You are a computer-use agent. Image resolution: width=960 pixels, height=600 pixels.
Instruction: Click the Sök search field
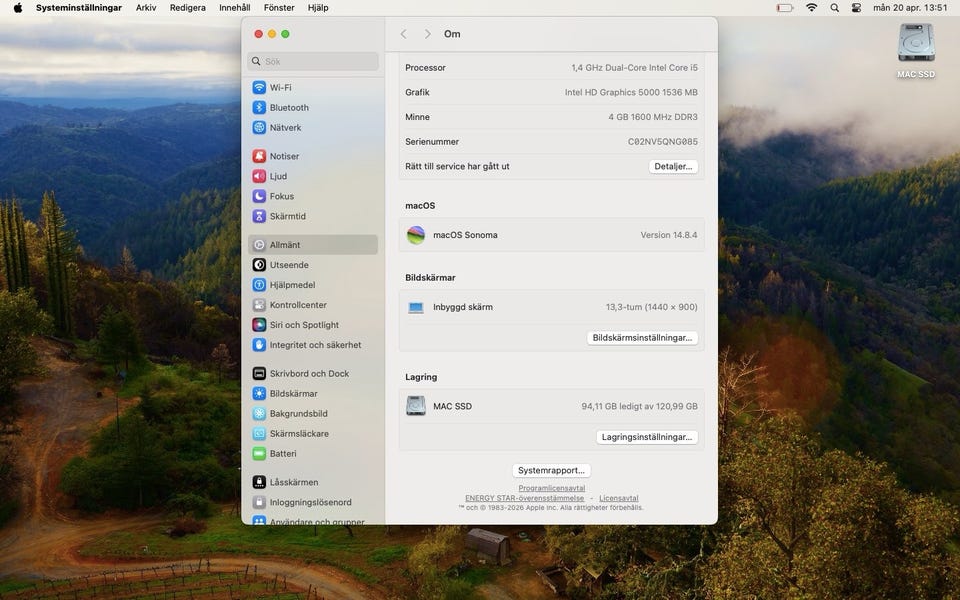point(313,61)
